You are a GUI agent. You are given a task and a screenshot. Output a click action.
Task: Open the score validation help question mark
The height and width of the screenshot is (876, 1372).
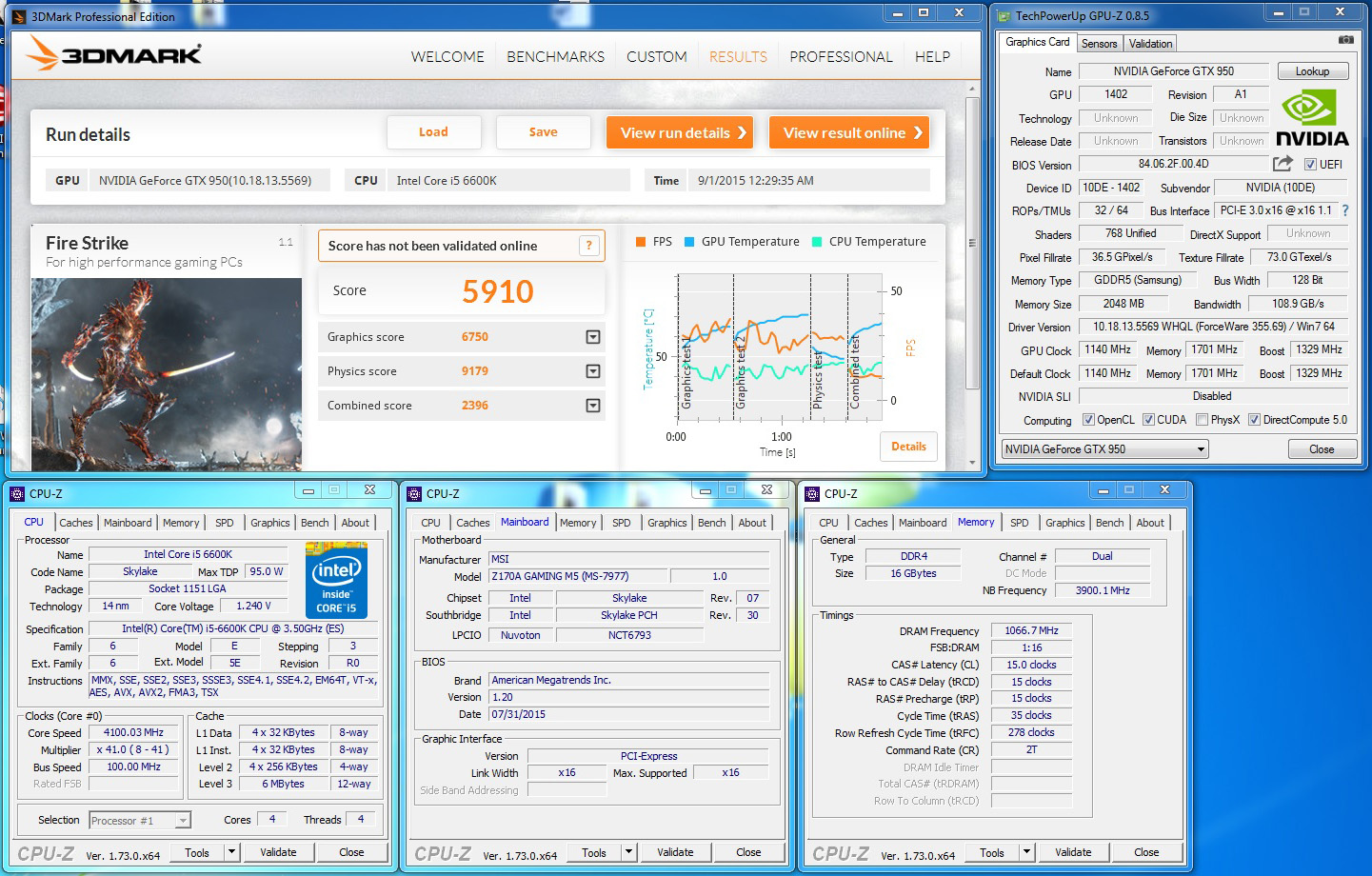[589, 246]
